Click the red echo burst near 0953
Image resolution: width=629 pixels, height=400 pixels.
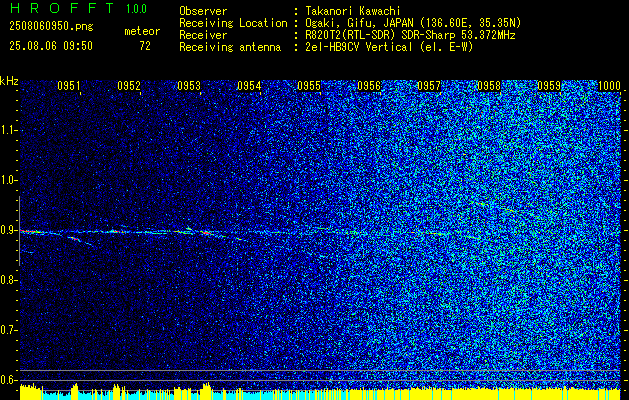[x=206, y=232]
